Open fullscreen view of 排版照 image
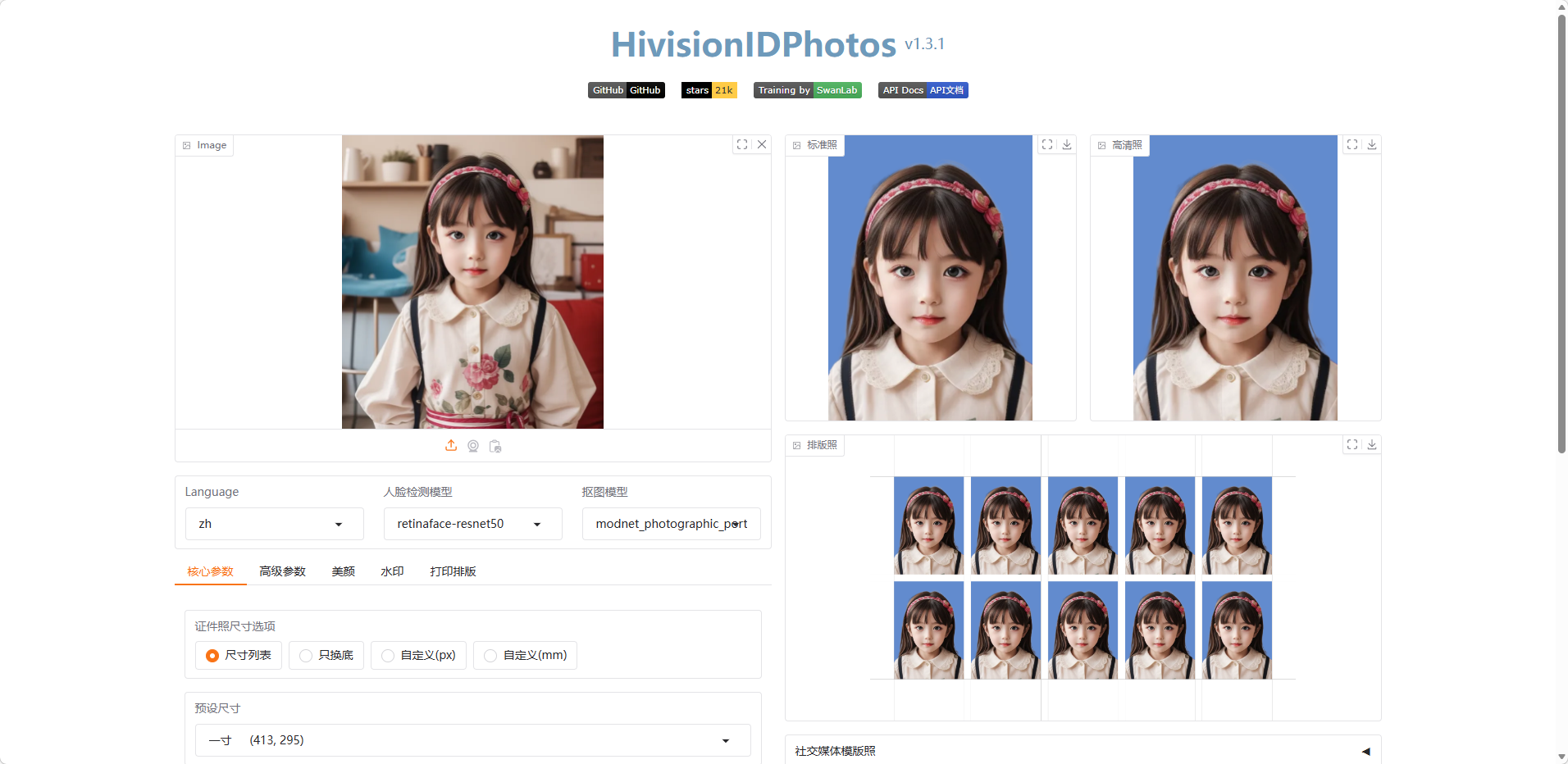The height and width of the screenshot is (764, 1568). click(x=1352, y=444)
